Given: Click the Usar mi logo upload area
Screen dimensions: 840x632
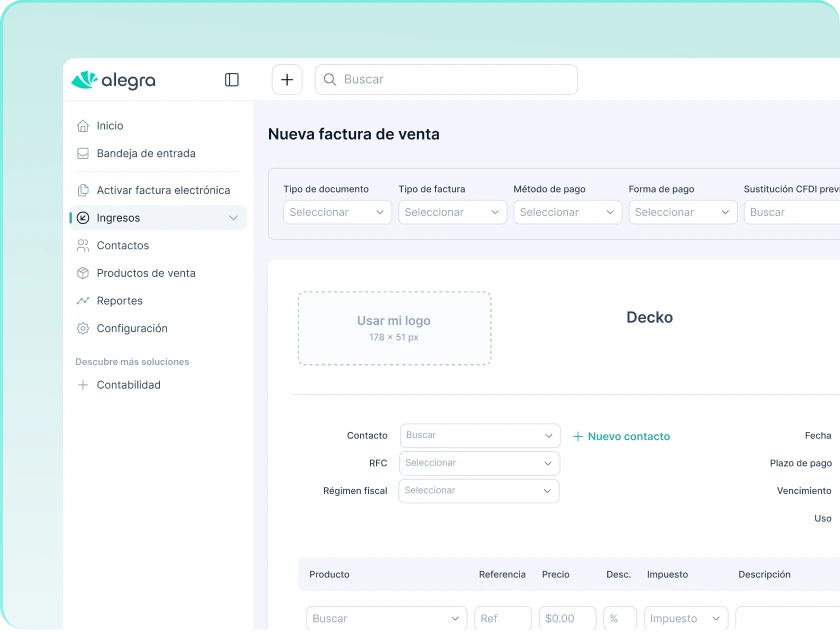Looking at the screenshot, I should point(394,328).
